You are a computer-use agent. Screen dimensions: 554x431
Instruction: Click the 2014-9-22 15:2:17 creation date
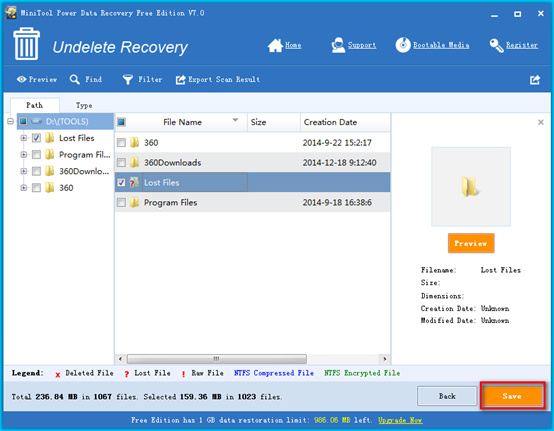[337, 142]
